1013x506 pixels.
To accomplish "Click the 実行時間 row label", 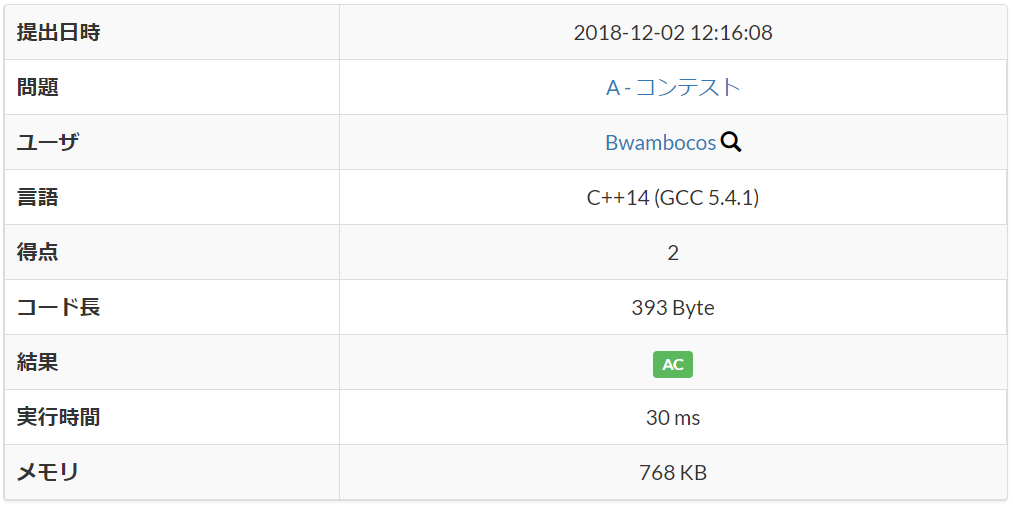I will point(59,417).
